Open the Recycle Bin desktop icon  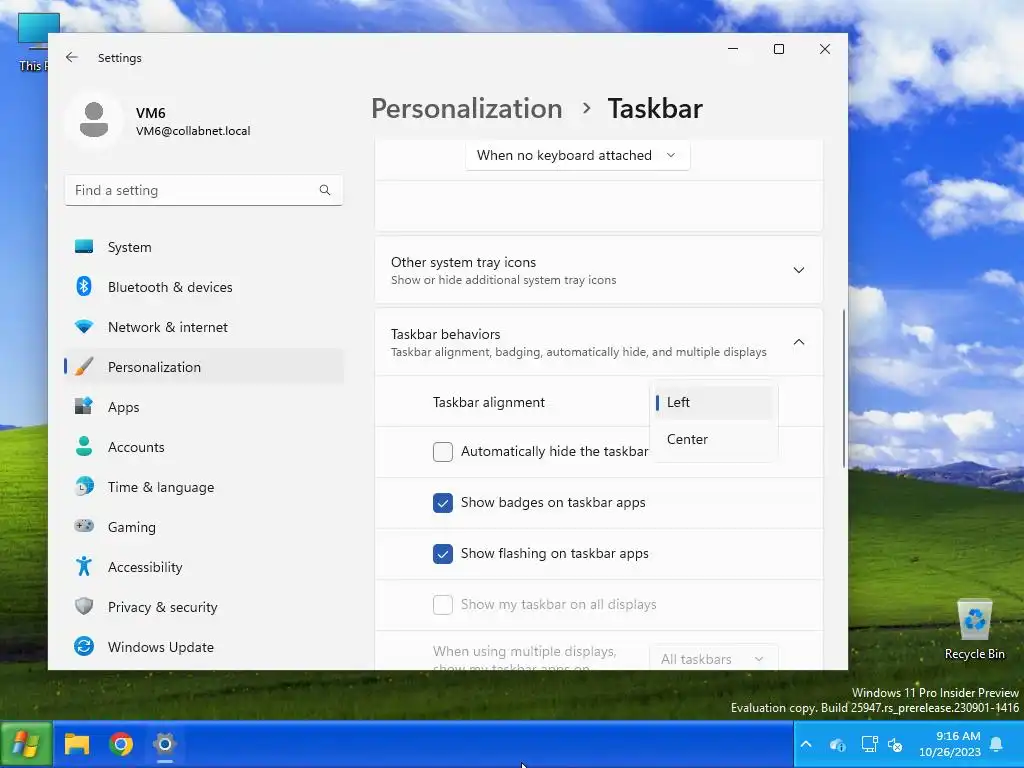[974, 630]
